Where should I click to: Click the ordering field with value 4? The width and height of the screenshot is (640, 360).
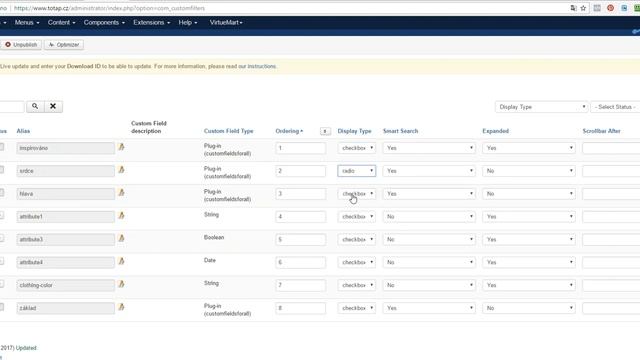(301, 217)
